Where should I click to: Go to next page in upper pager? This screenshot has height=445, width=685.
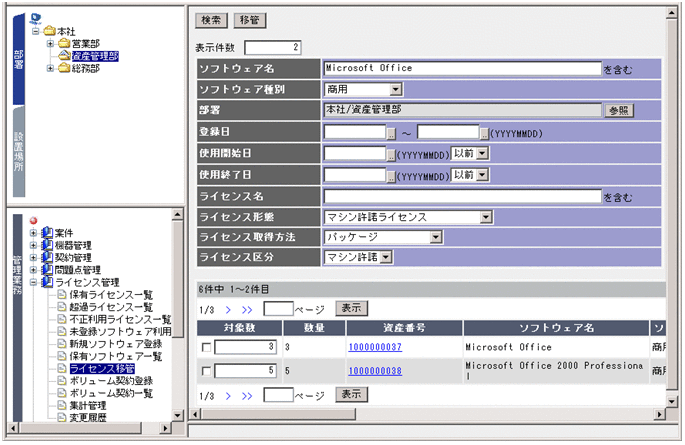(x=228, y=310)
